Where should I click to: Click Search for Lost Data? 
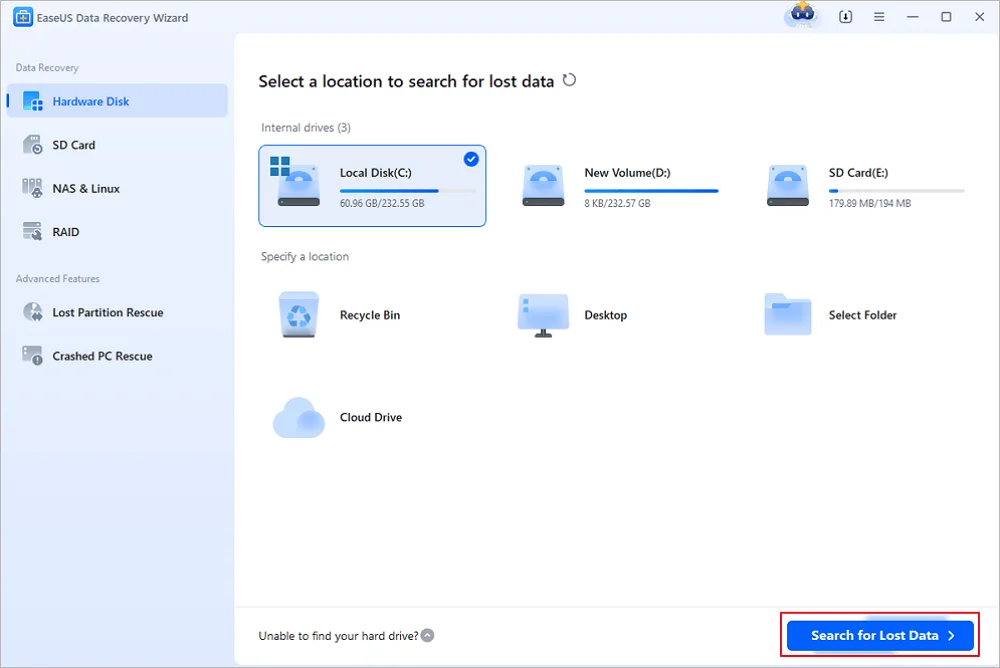(x=879, y=635)
